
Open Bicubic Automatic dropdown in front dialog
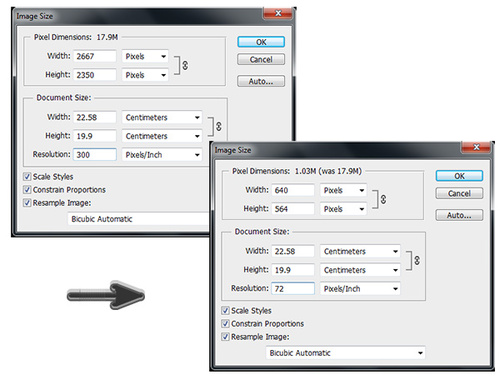click(x=346, y=353)
